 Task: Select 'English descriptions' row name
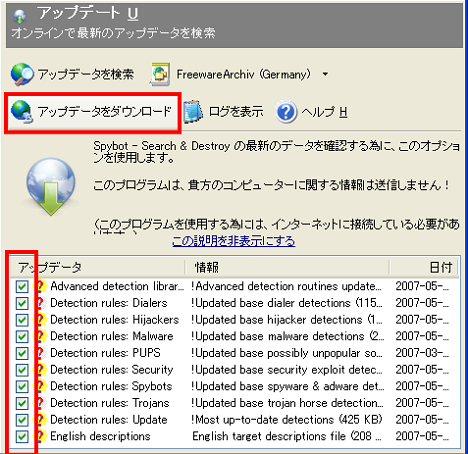(100, 436)
